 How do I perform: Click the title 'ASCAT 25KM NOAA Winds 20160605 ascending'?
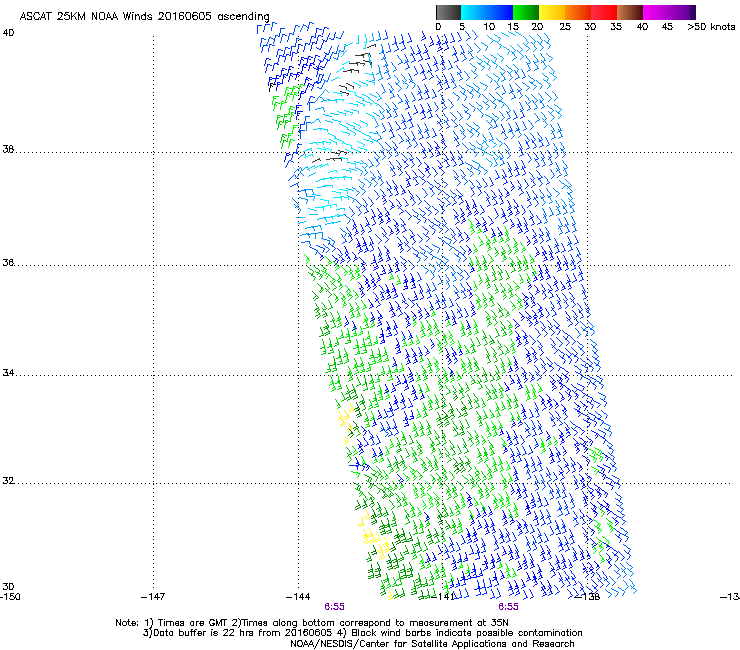click(x=144, y=16)
